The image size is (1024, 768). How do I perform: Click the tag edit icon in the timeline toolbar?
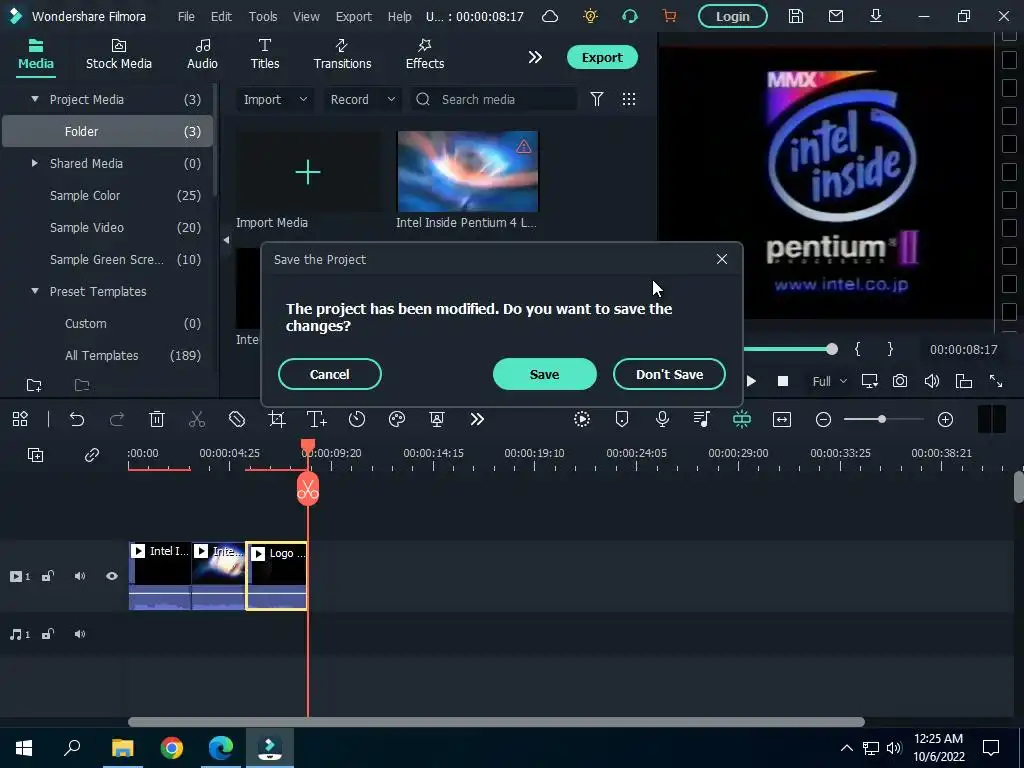point(236,419)
